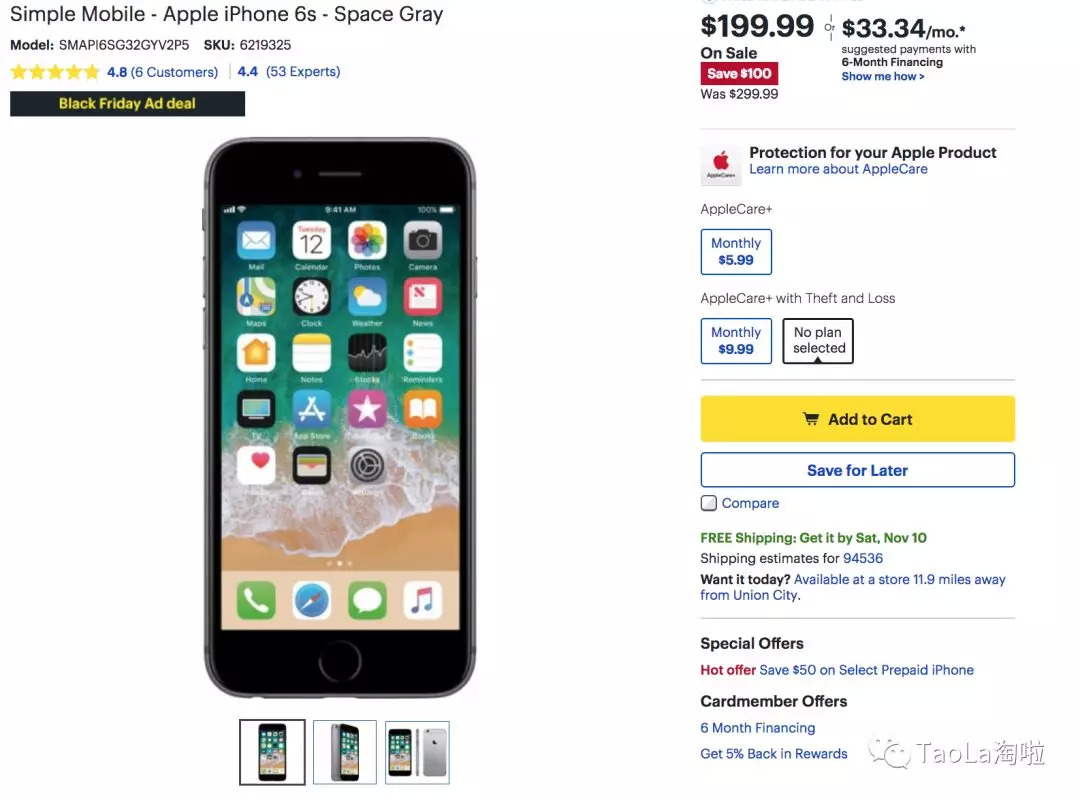Image resolution: width=1080 pixels, height=800 pixels.
Task: Click the Safari icon in phone dock
Action: [x=311, y=600]
